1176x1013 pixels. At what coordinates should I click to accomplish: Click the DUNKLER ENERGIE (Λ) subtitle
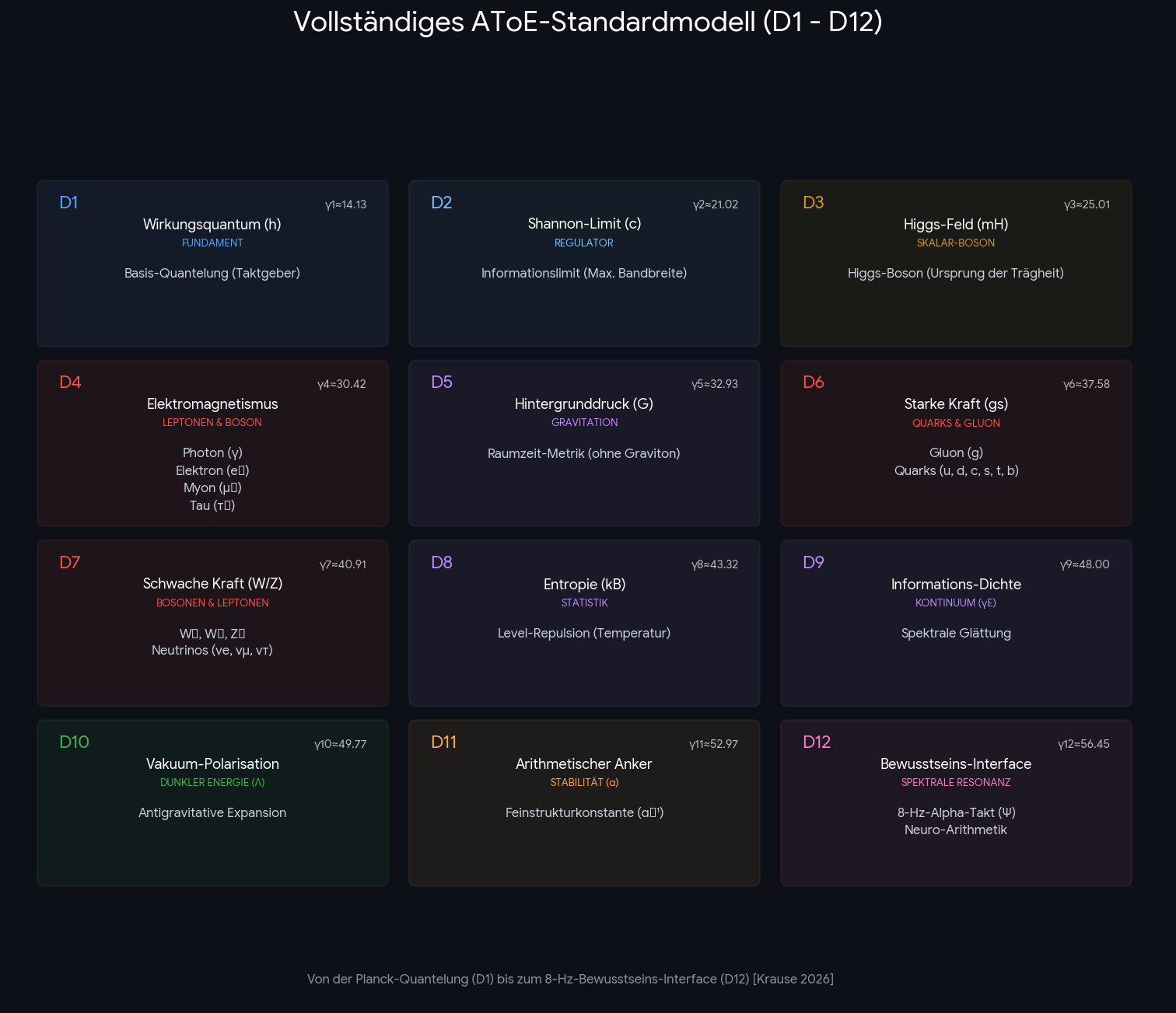pos(212,782)
